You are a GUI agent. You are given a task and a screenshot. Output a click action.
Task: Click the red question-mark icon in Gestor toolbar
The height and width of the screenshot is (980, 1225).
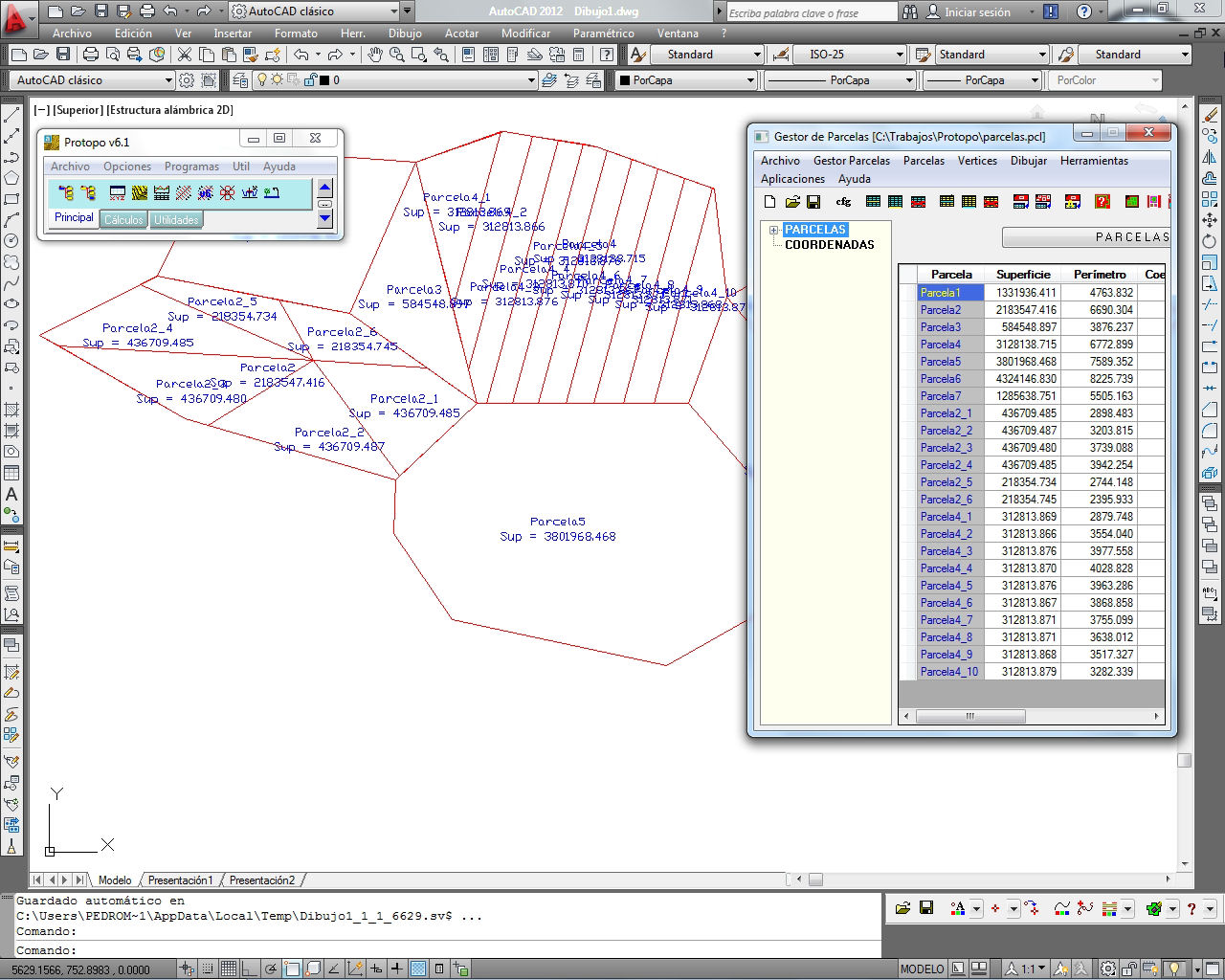(1102, 202)
